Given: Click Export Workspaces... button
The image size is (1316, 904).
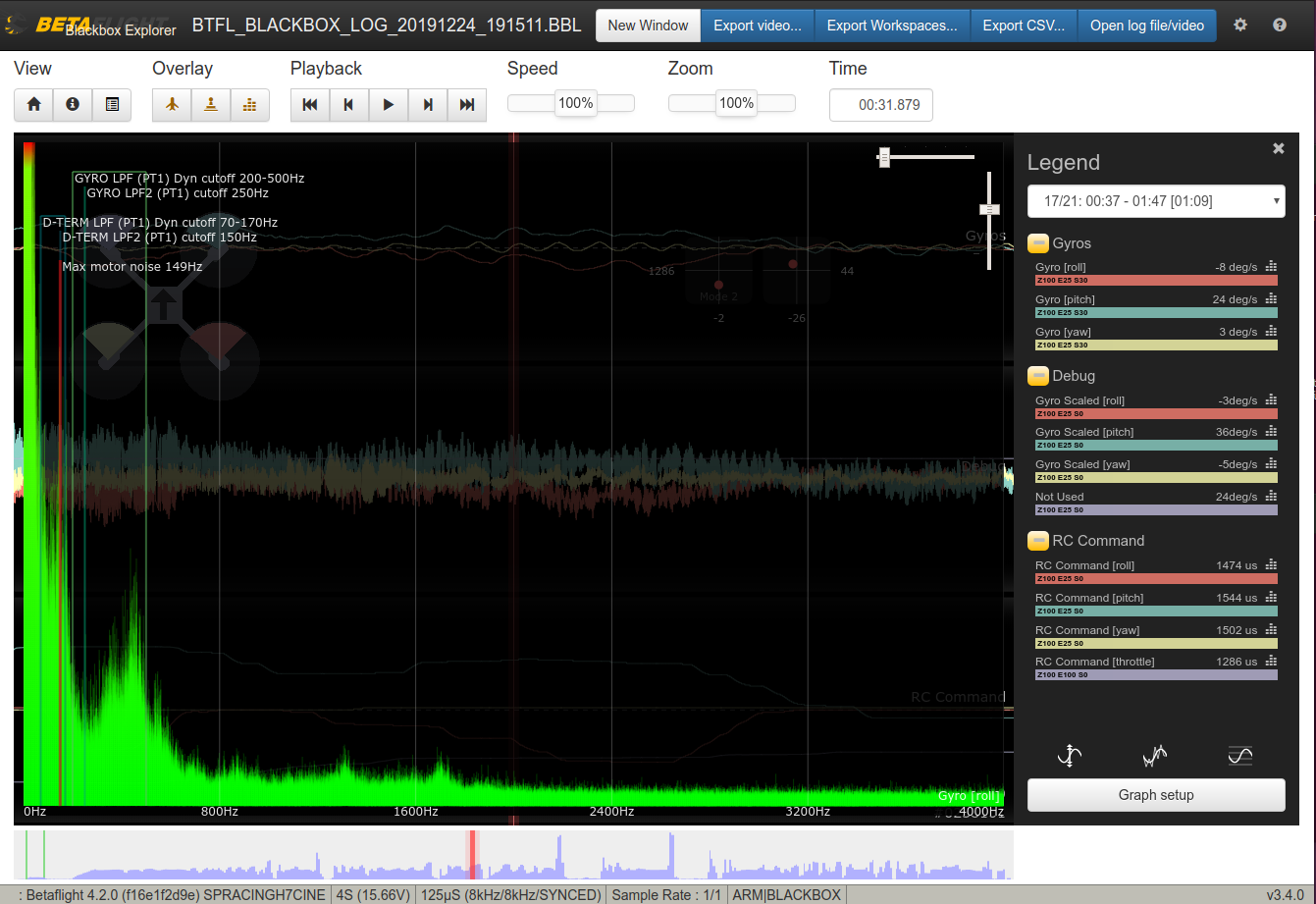Looking at the screenshot, I should pos(892,26).
